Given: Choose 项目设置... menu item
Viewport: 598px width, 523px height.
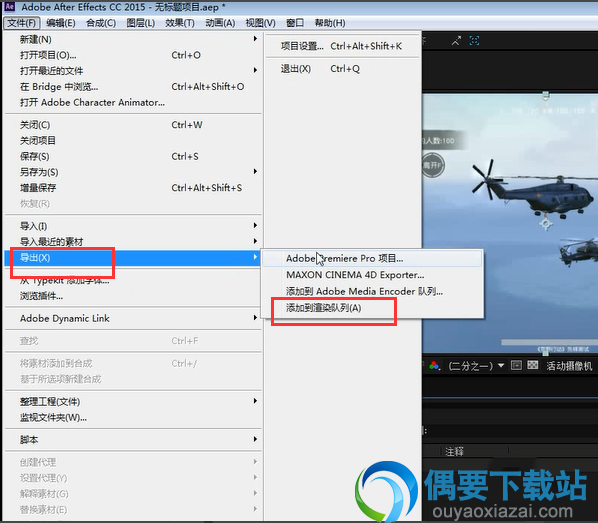Looking at the screenshot, I should (342, 46).
